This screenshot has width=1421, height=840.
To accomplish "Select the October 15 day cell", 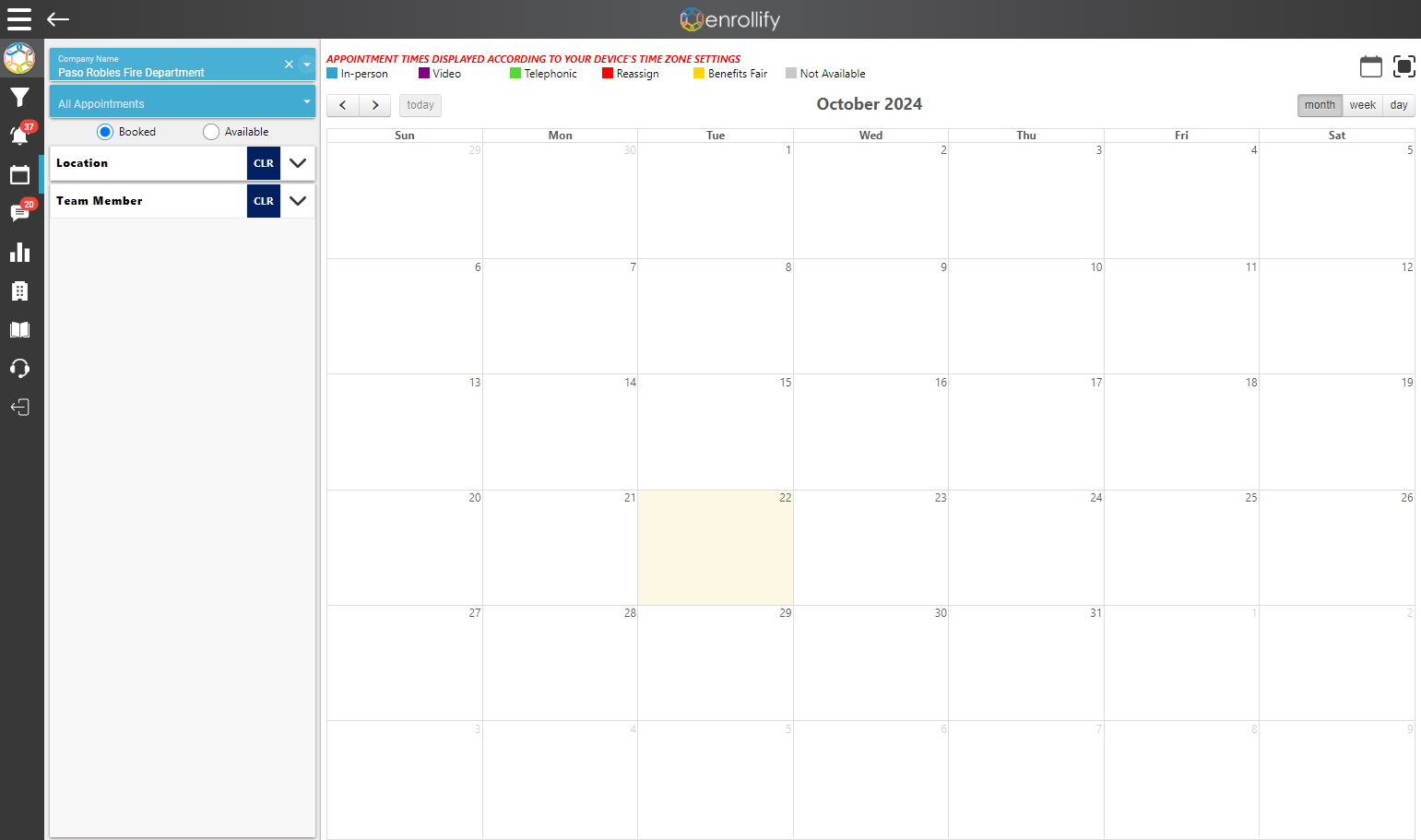I will pos(716,432).
